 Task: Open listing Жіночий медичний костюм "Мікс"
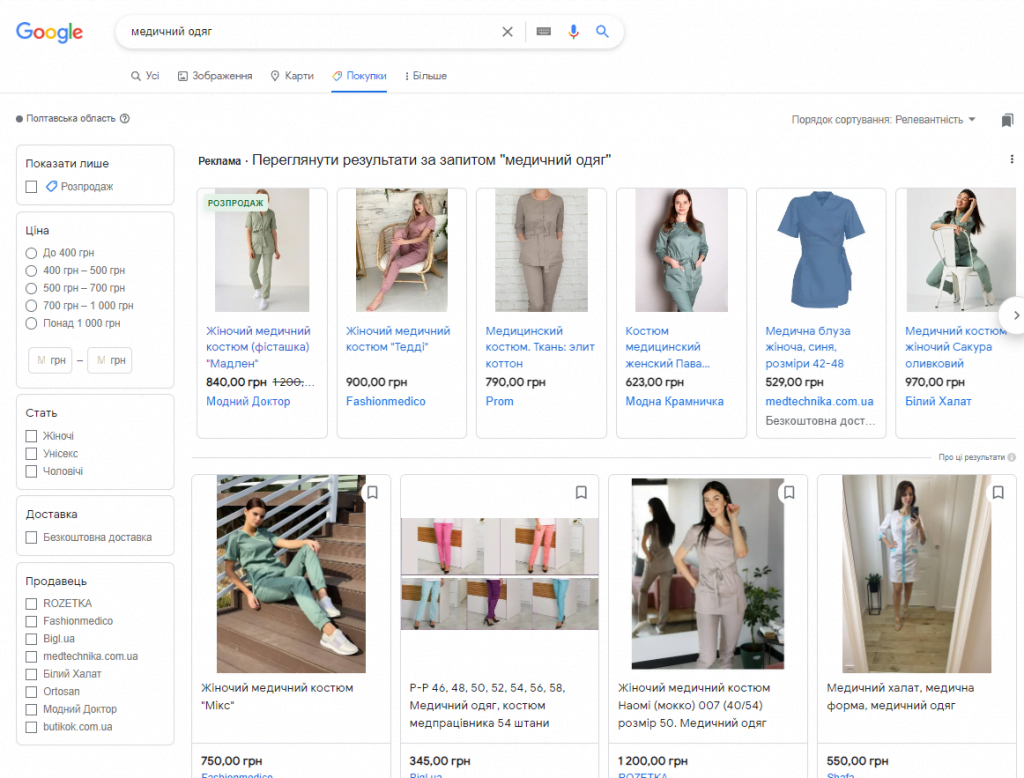coord(277,696)
